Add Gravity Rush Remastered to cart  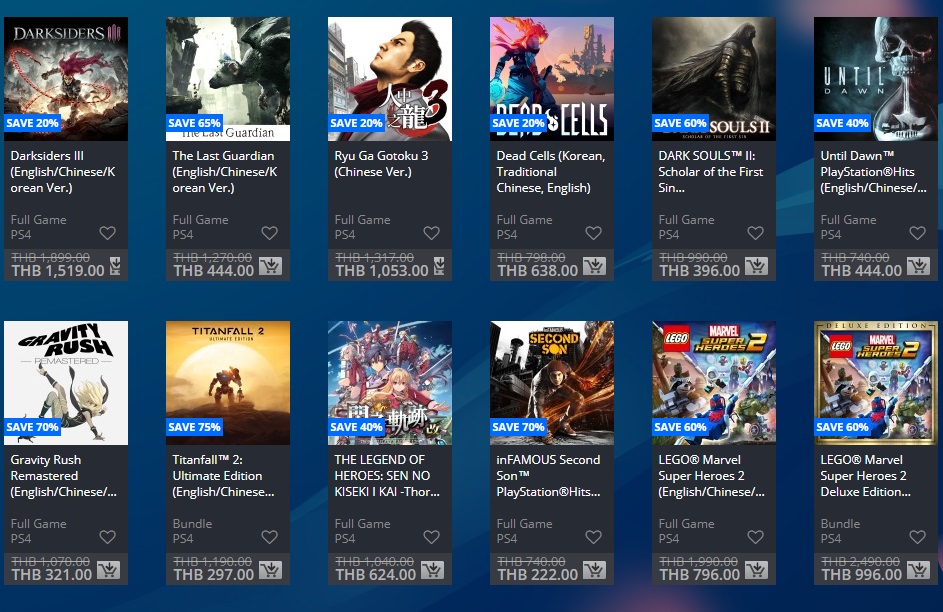pyautogui.click(x=109, y=570)
